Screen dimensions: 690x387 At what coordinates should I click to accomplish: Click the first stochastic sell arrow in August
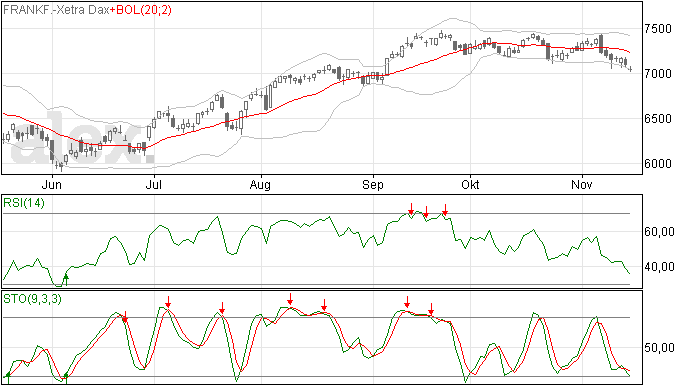click(x=290, y=299)
